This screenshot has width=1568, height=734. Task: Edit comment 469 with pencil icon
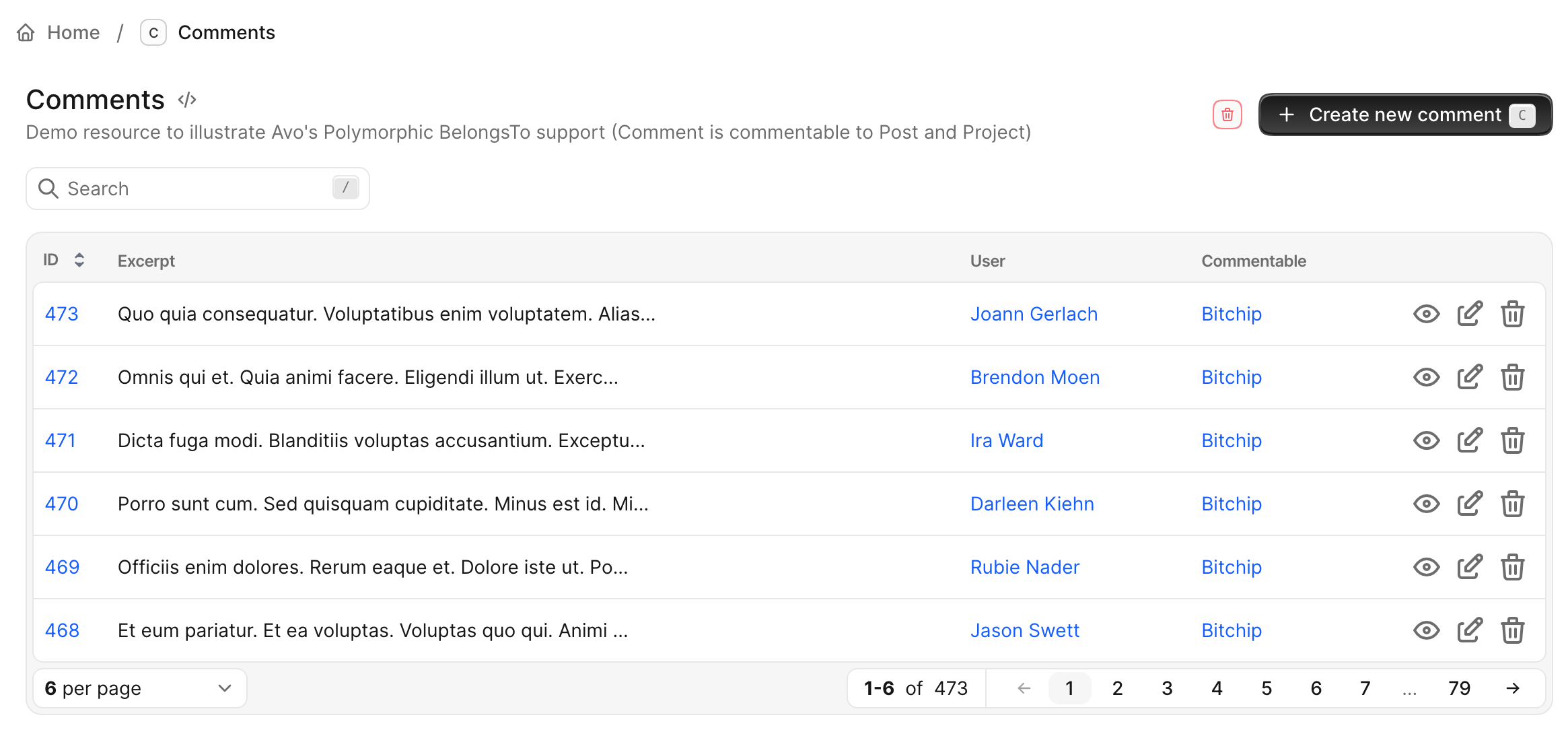pos(1470,567)
